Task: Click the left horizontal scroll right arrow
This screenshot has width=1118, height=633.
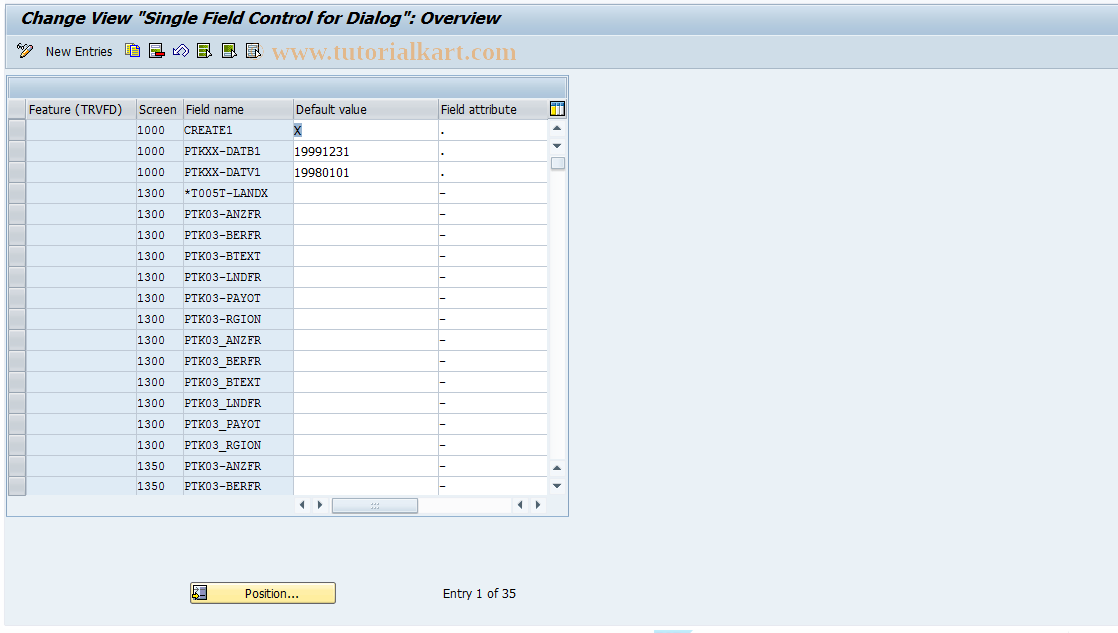Action: click(x=320, y=505)
